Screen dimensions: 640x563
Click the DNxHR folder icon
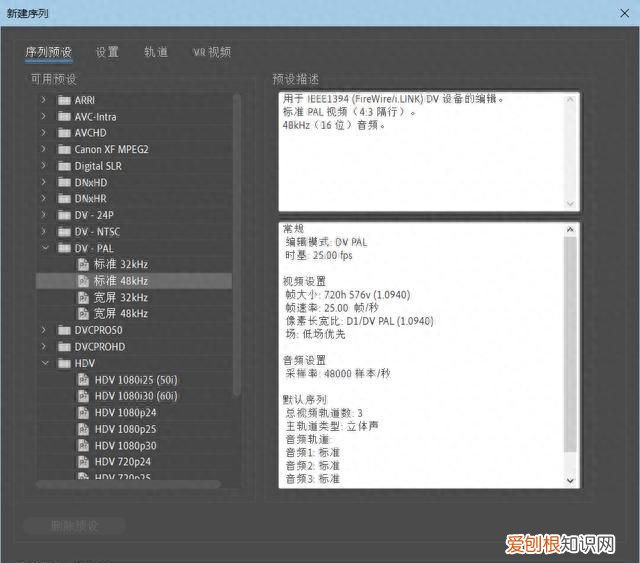tap(64, 199)
